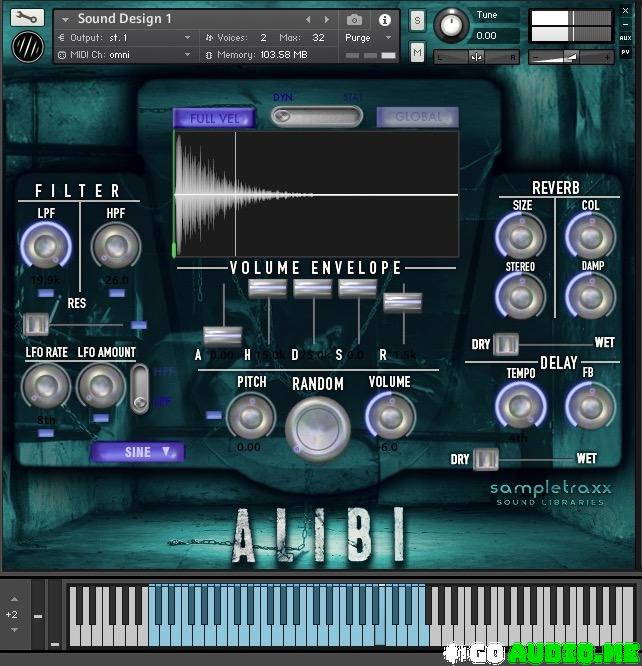Click the camera snapshot icon
Image resolution: width=642 pixels, height=666 pixels.
tap(354, 20)
